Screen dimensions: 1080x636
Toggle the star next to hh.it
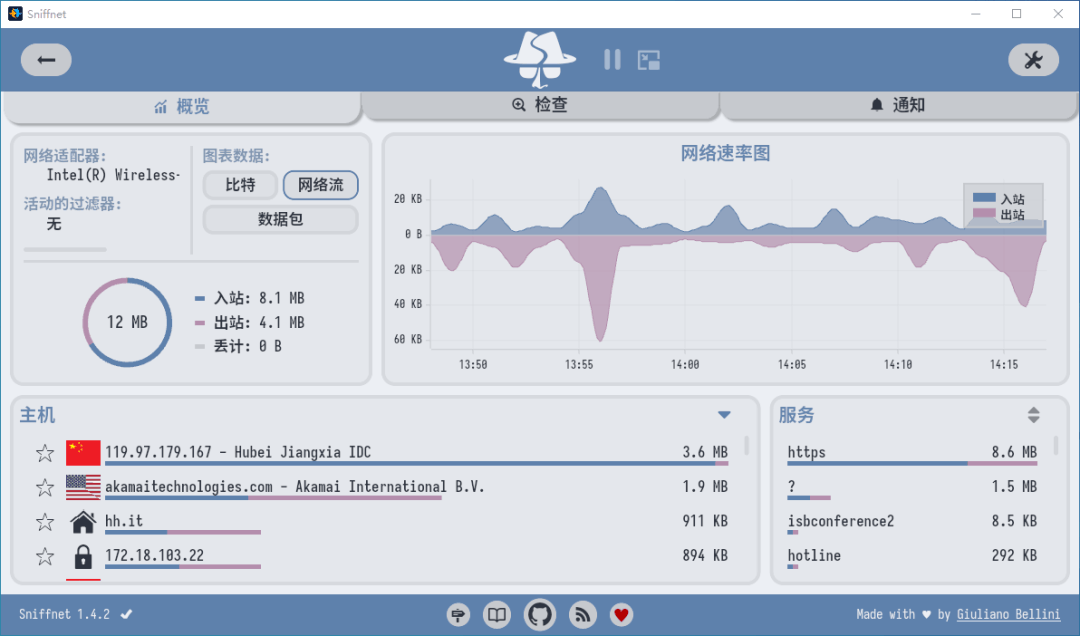[45, 522]
